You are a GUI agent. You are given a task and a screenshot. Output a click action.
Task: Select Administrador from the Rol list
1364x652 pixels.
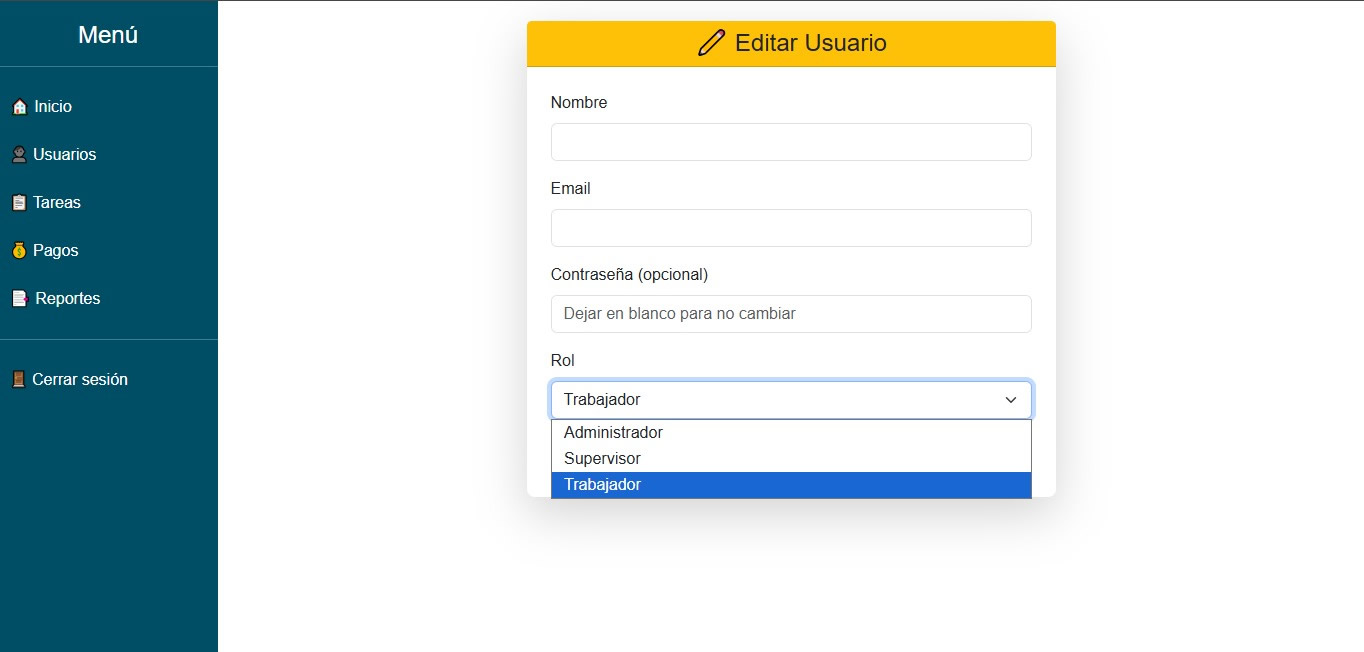613,432
